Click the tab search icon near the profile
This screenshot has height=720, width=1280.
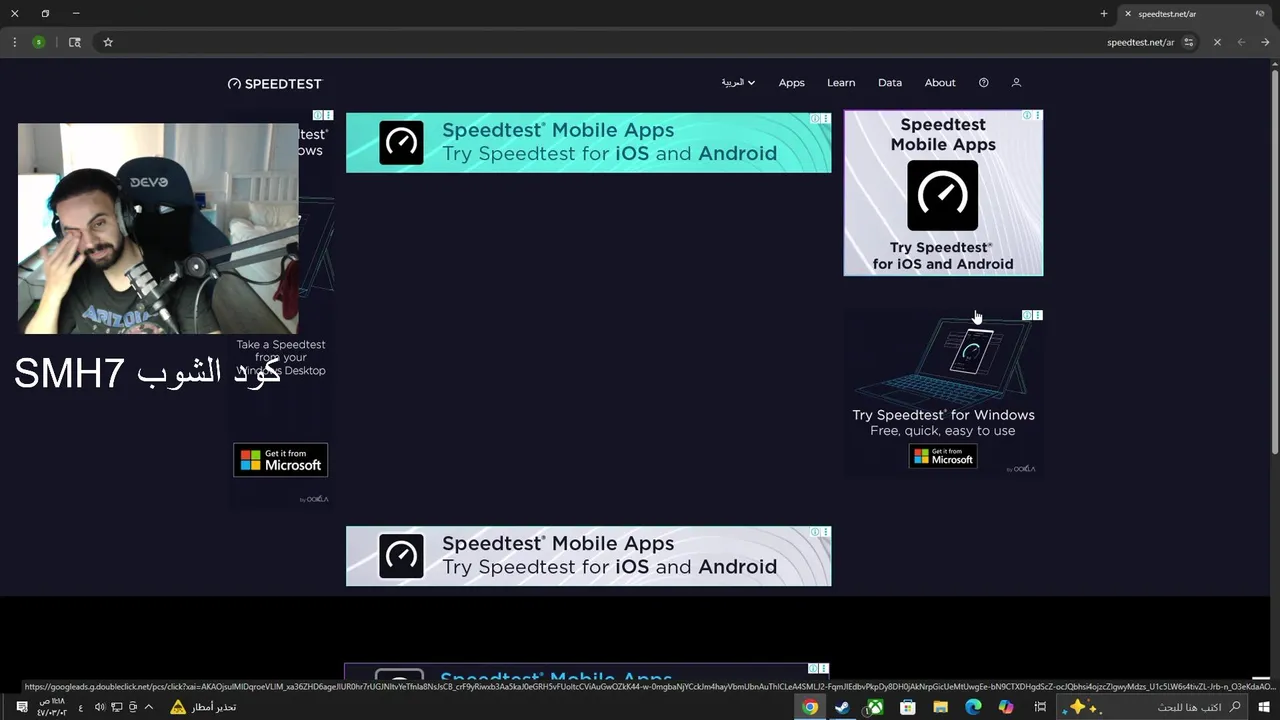[74, 42]
